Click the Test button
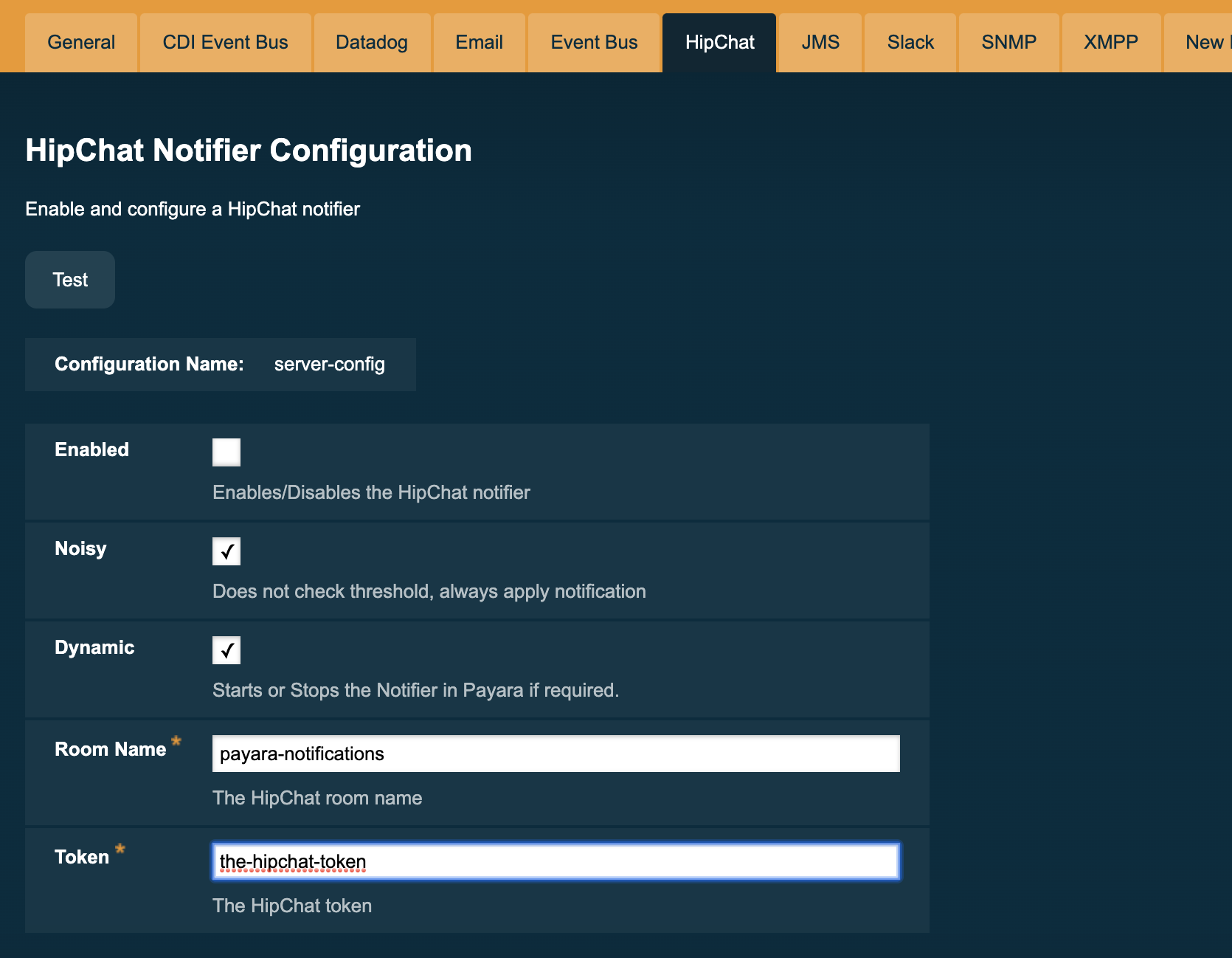The image size is (1232, 958). point(70,280)
